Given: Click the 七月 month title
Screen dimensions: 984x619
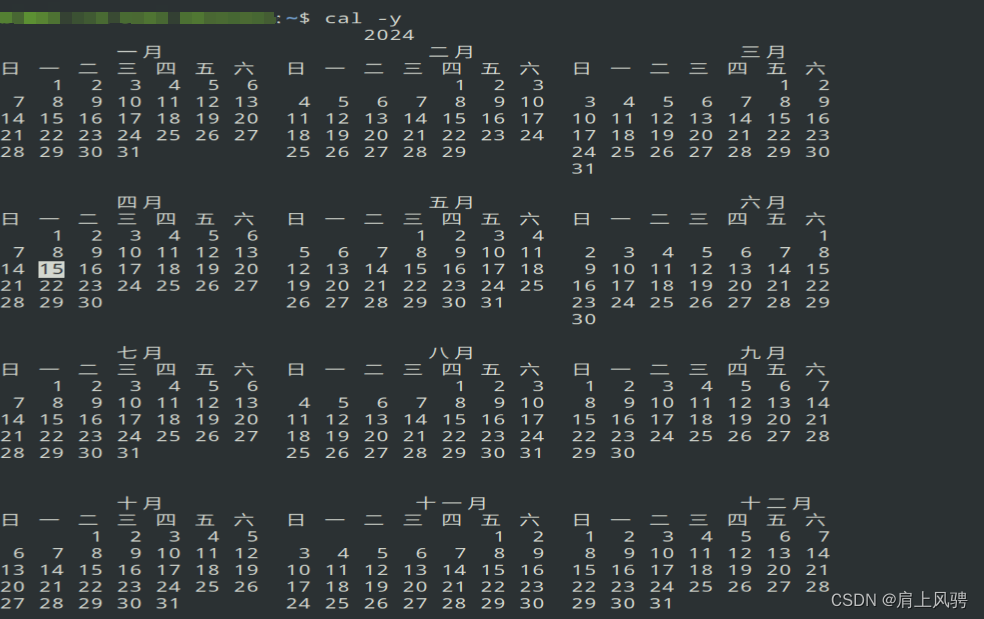Looking at the screenshot, I should pyautogui.click(x=139, y=353).
